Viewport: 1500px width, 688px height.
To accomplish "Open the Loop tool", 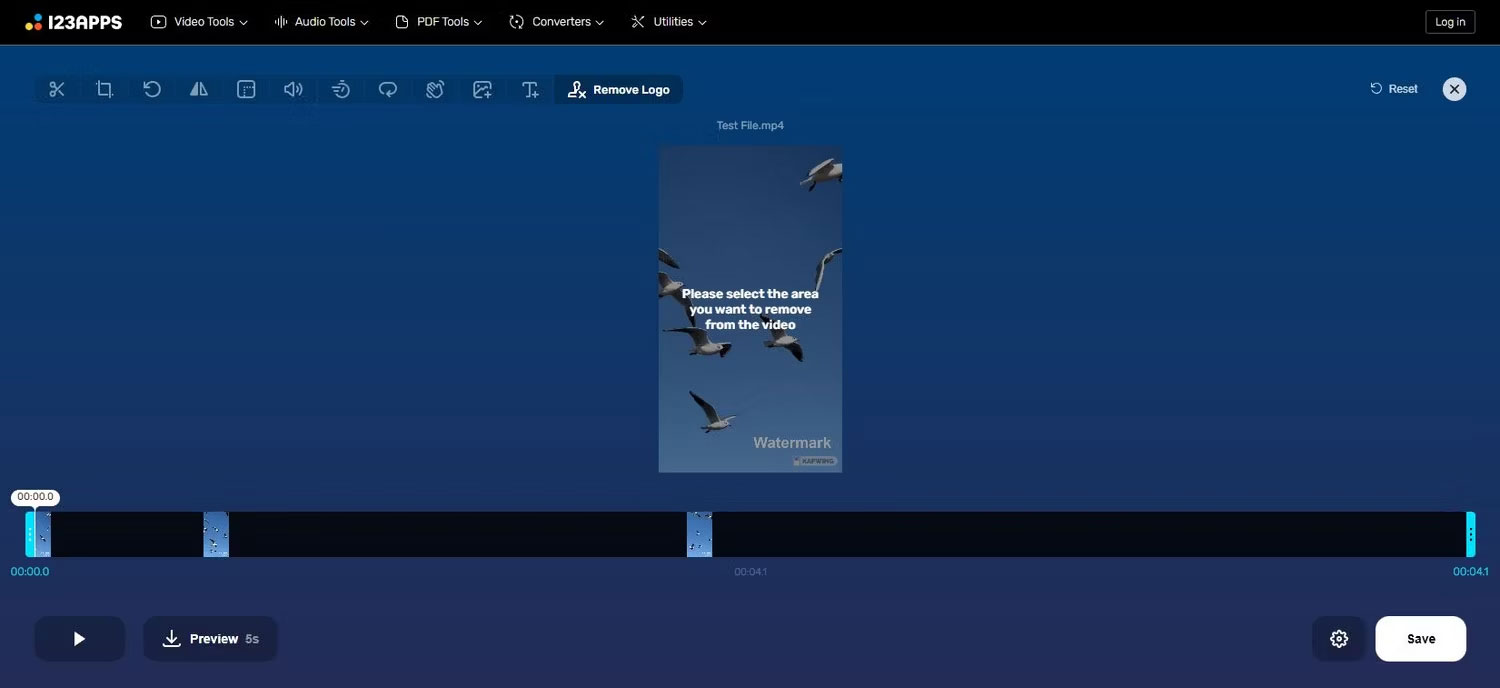I will click(387, 89).
